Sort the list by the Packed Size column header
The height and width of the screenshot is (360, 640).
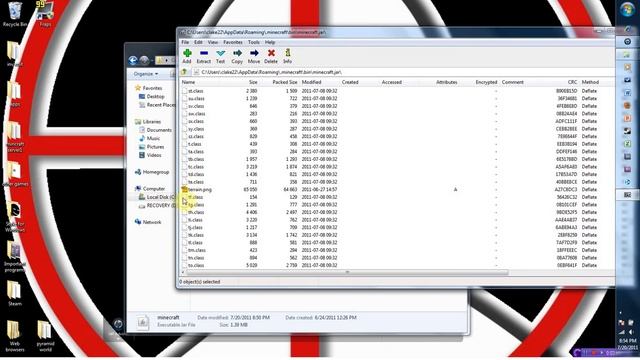[284, 82]
